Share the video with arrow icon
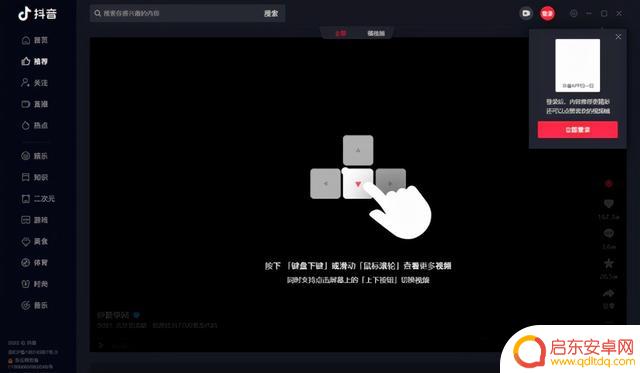The height and width of the screenshot is (373, 640). click(x=609, y=293)
